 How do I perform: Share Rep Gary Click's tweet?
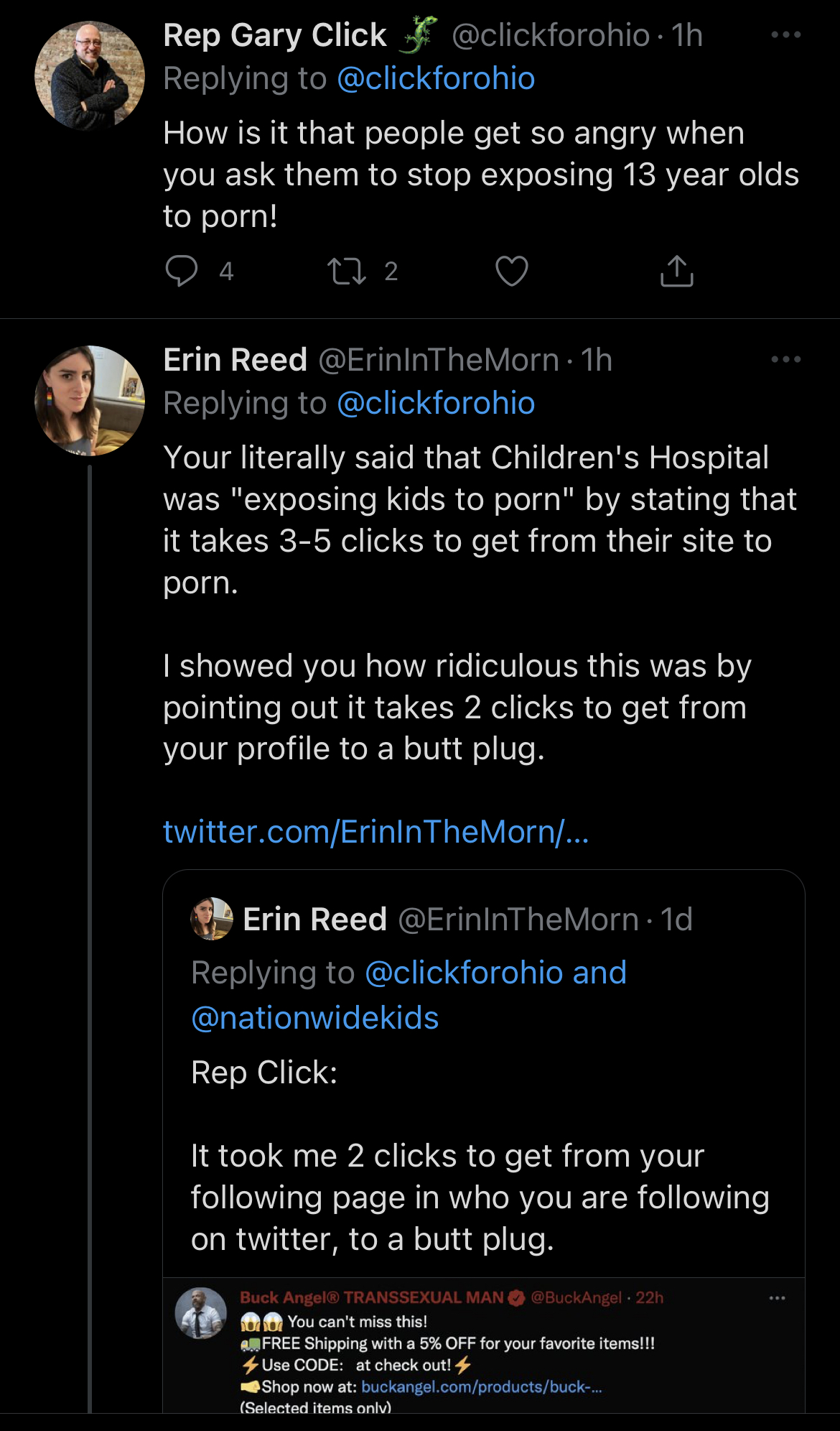tap(676, 271)
